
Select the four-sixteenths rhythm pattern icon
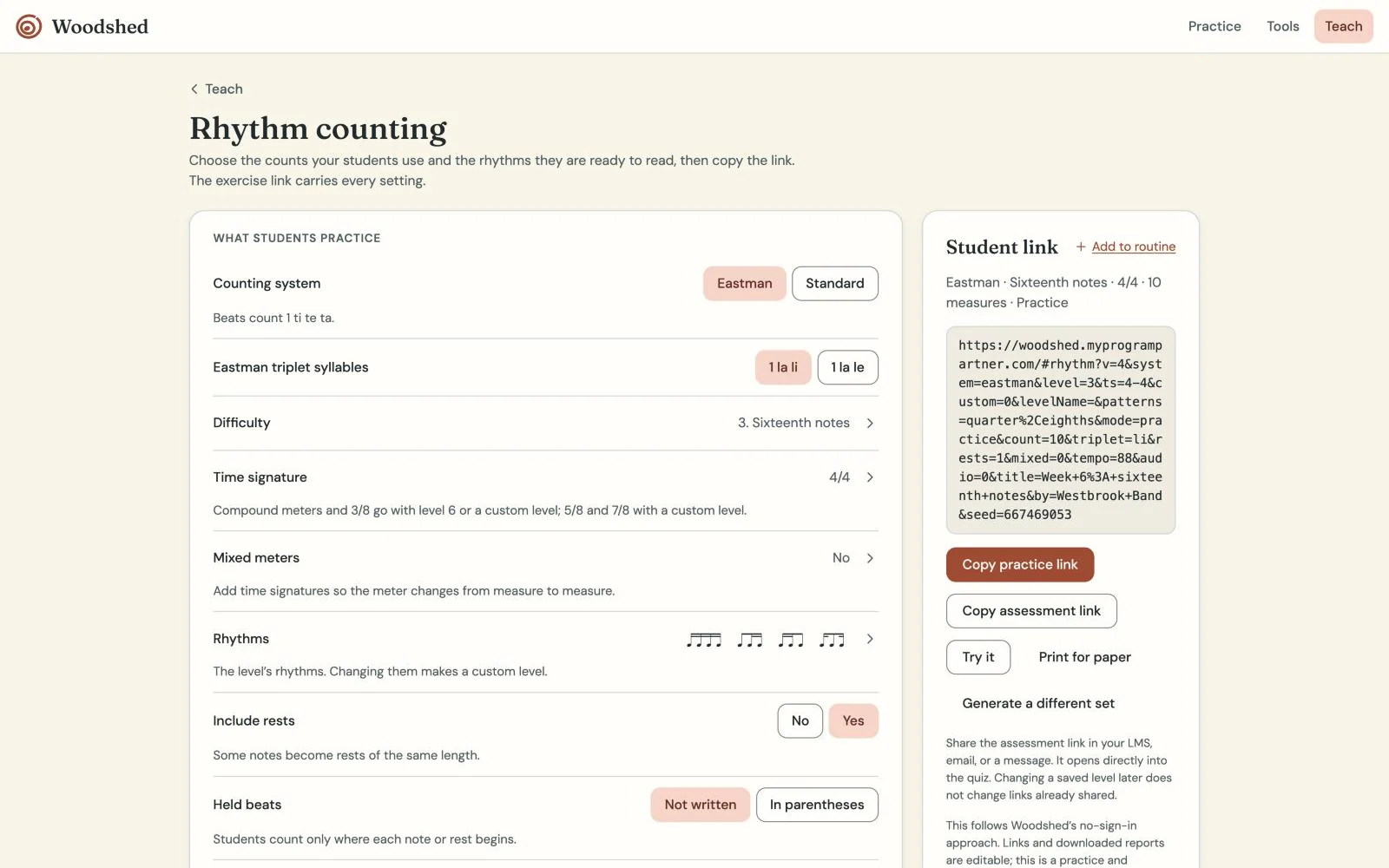pyautogui.click(x=704, y=640)
